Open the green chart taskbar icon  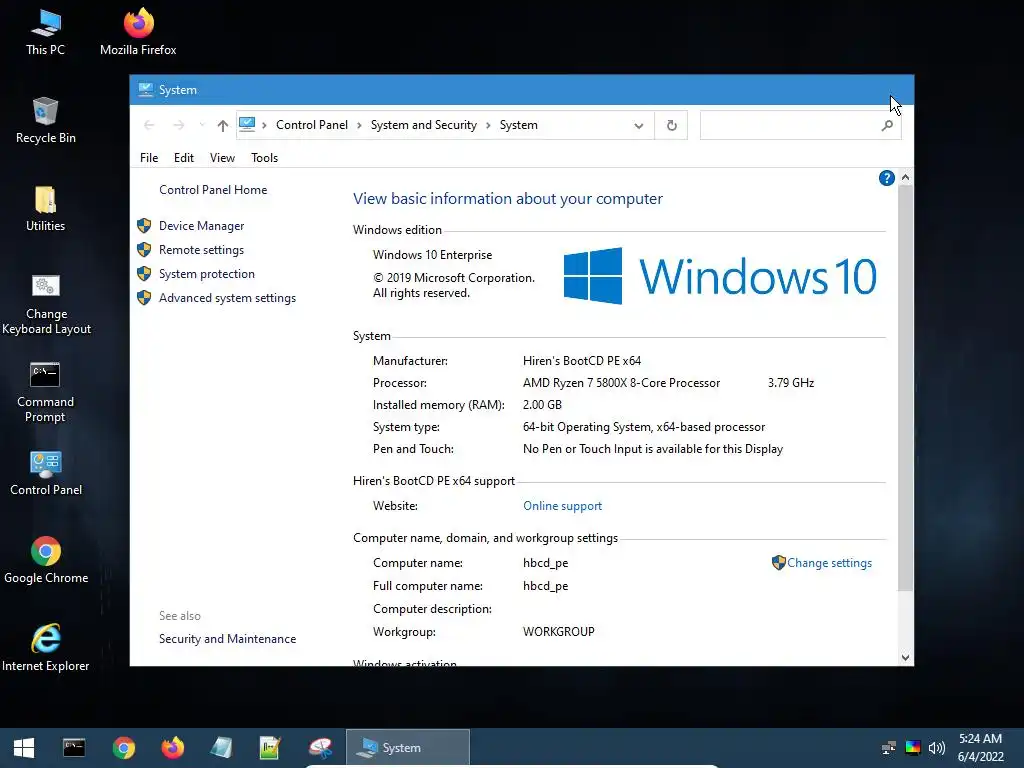270,748
